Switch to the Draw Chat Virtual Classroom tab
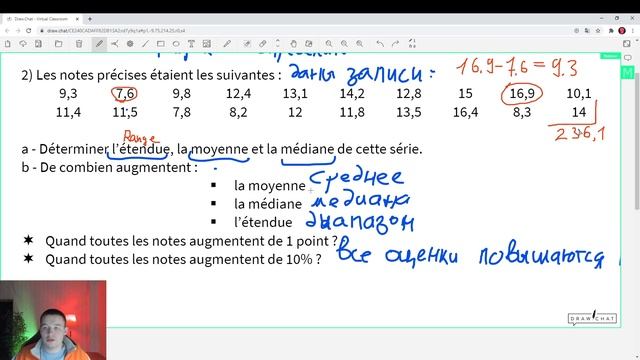Image resolution: width=640 pixels, height=360 pixels. (x=40, y=19)
